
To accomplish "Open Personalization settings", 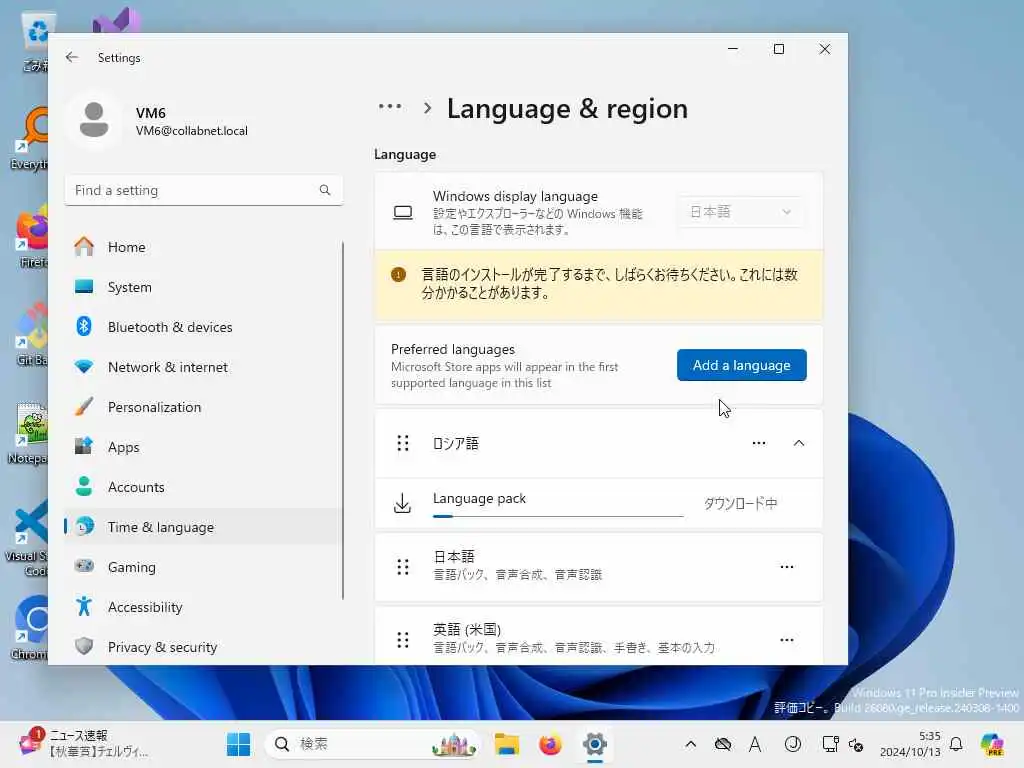I will click(x=203, y=407).
